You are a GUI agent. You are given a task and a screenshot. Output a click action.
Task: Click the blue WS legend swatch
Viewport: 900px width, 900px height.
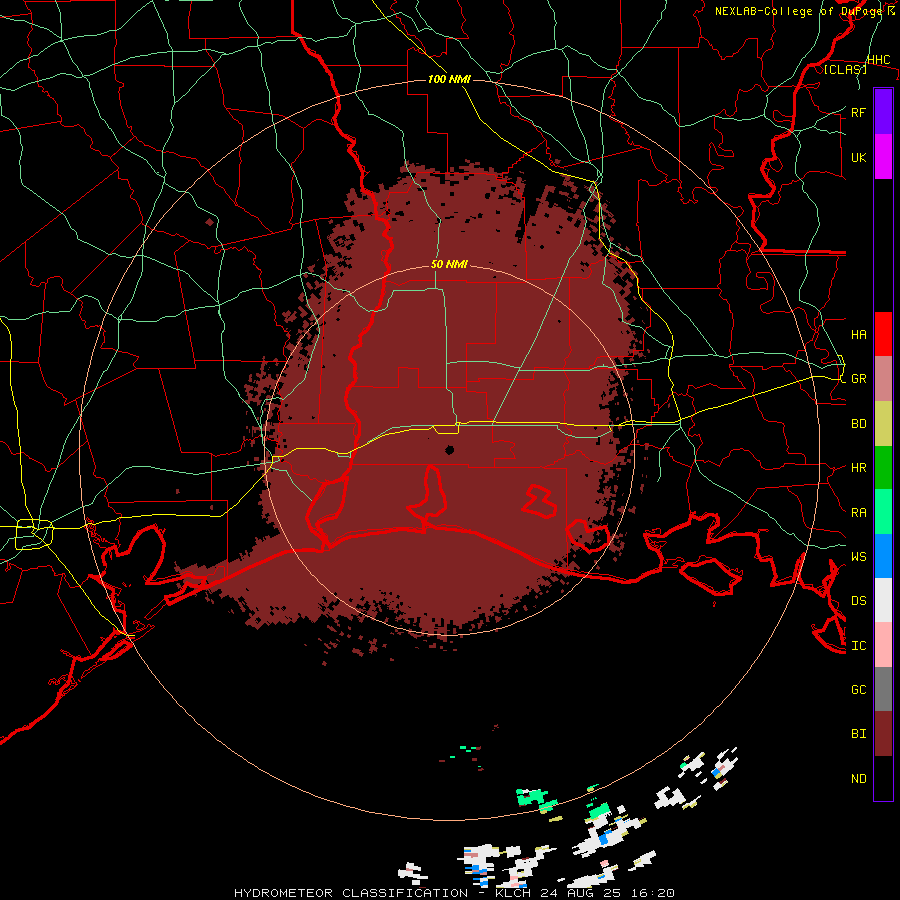883,556
